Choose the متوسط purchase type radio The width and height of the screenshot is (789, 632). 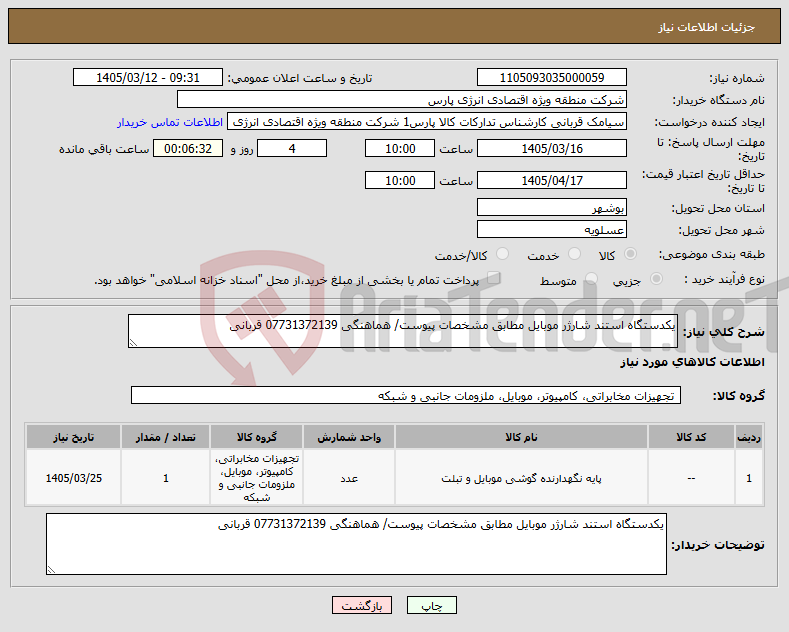pyautogui.click(x=591, y=279)
